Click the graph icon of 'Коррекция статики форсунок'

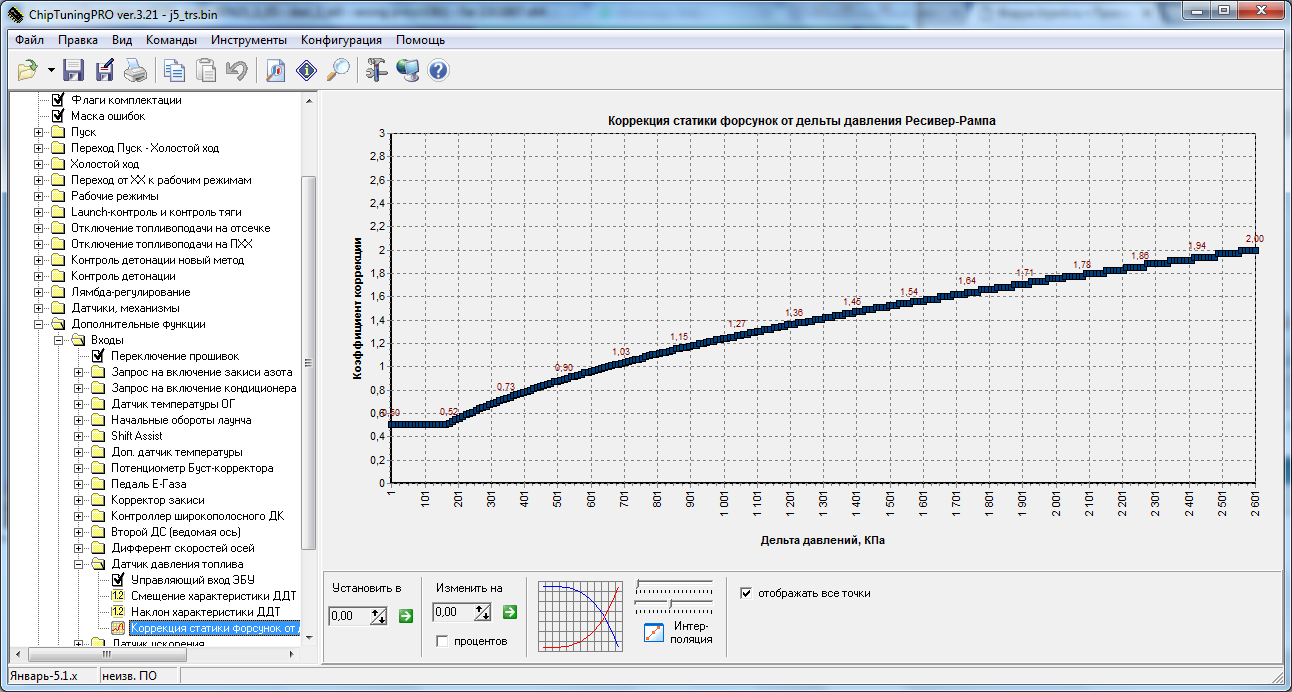[x=117, y=628]
